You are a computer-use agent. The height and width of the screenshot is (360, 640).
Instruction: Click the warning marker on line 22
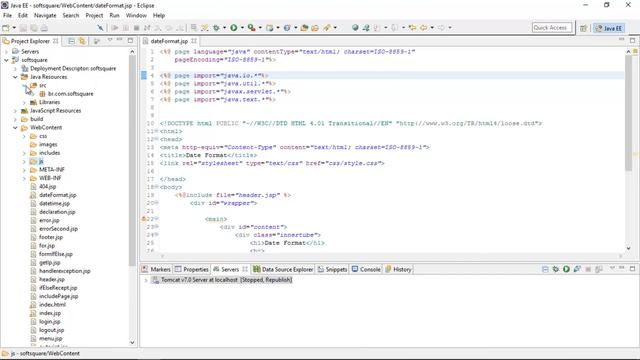144,219
